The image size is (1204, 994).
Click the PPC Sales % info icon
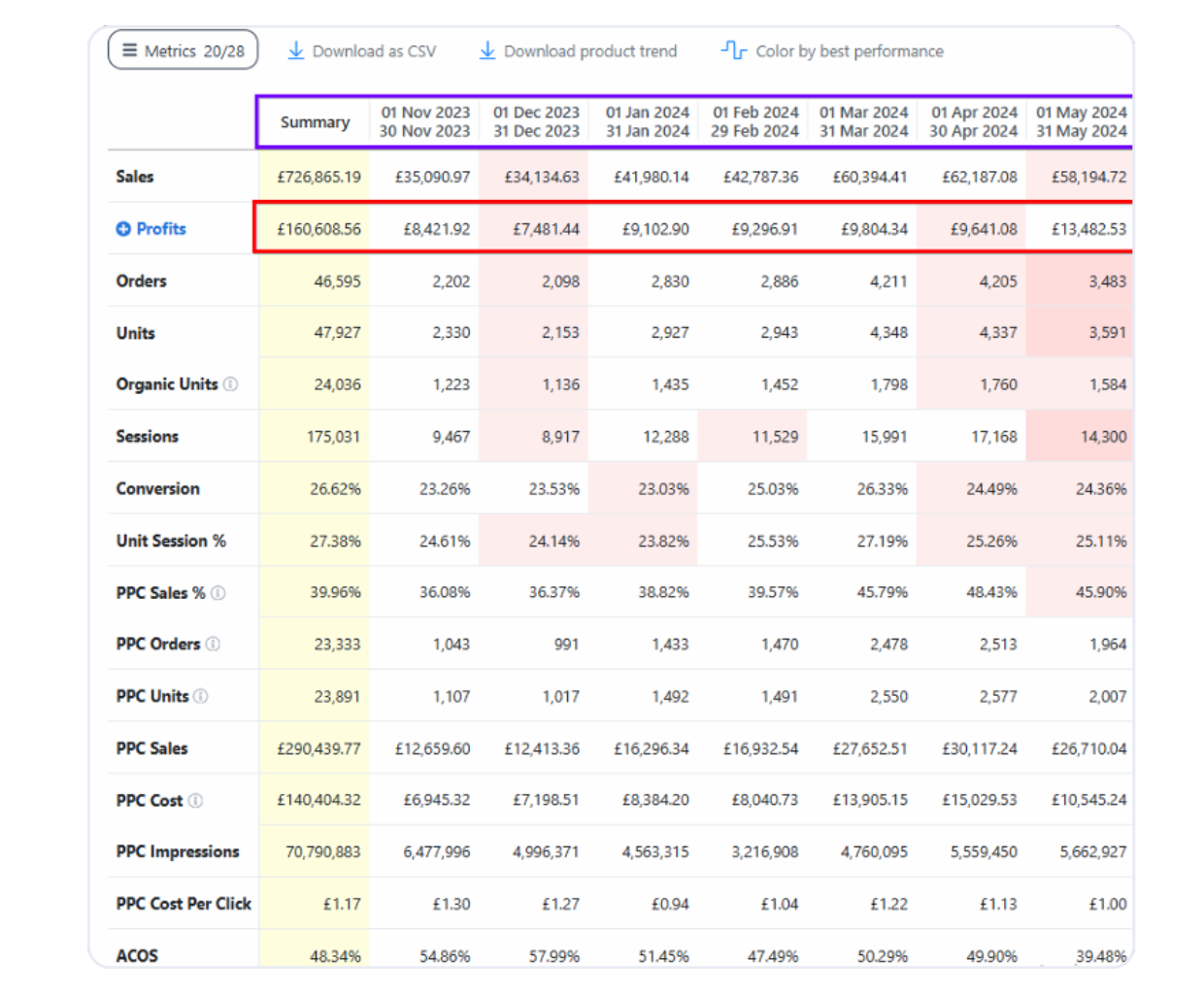218,593
